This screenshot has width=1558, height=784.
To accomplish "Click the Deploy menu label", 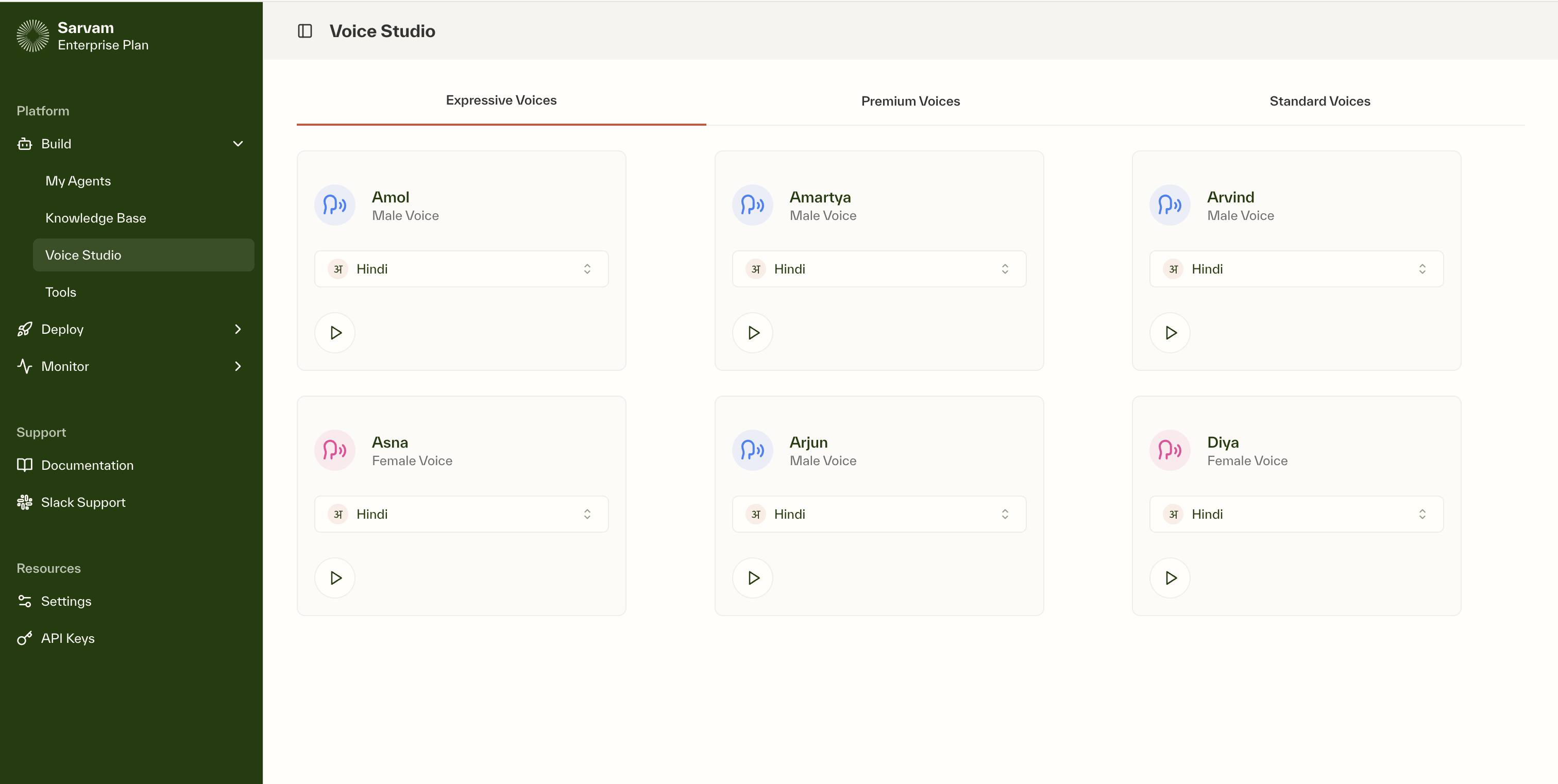I will click(x=62, y=330).
